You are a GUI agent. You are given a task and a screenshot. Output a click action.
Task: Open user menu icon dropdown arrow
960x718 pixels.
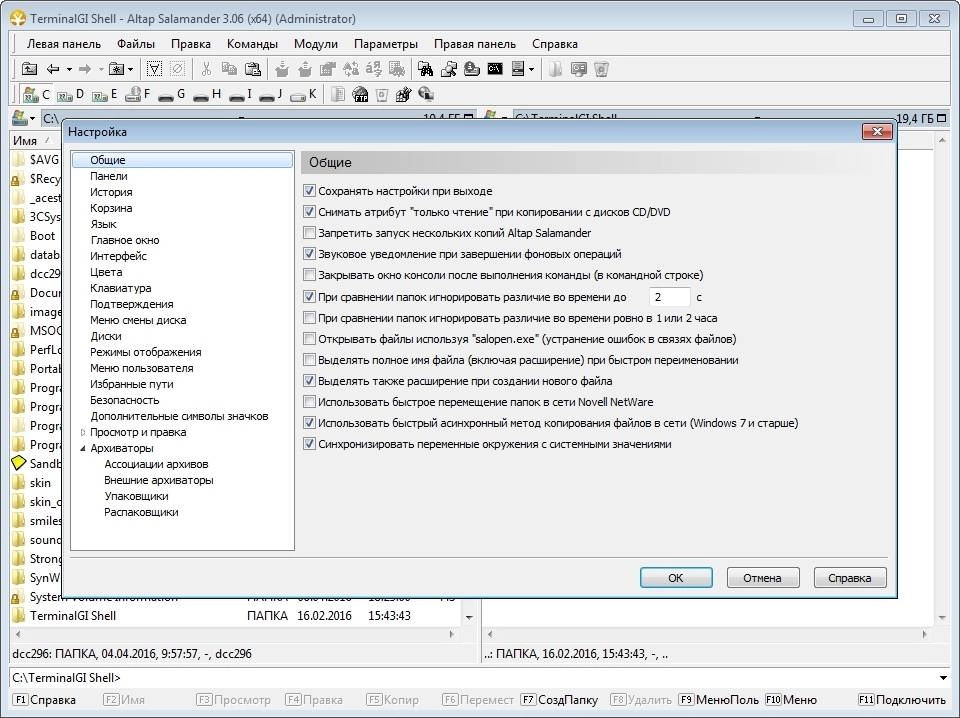pos(531,69)
